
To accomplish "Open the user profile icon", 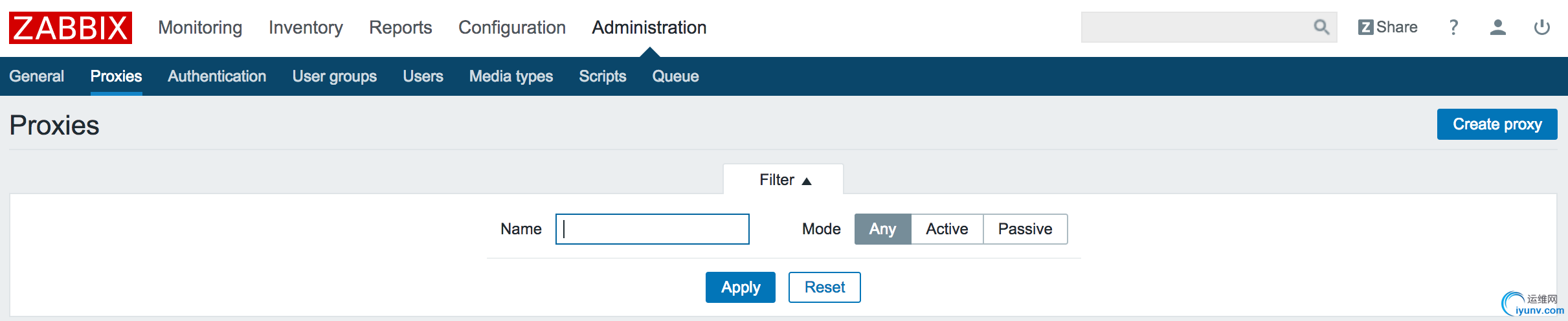I will tap(1497, 27).
